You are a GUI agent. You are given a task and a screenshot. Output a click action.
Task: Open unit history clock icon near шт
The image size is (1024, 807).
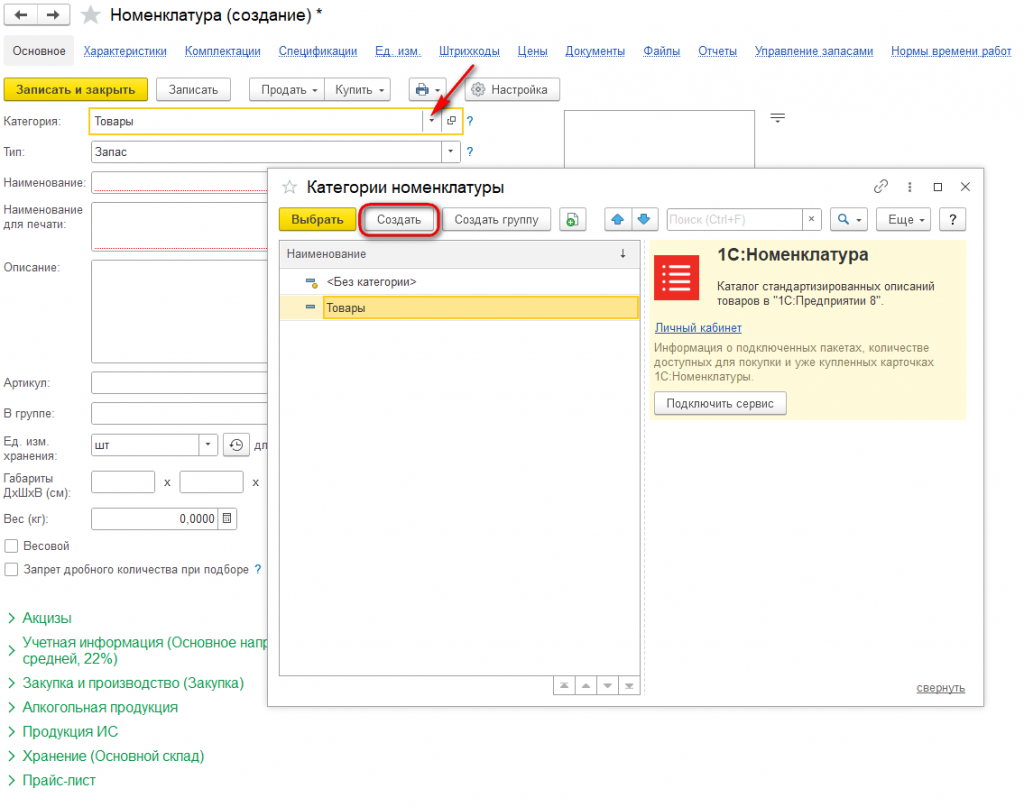pos(236,445)
